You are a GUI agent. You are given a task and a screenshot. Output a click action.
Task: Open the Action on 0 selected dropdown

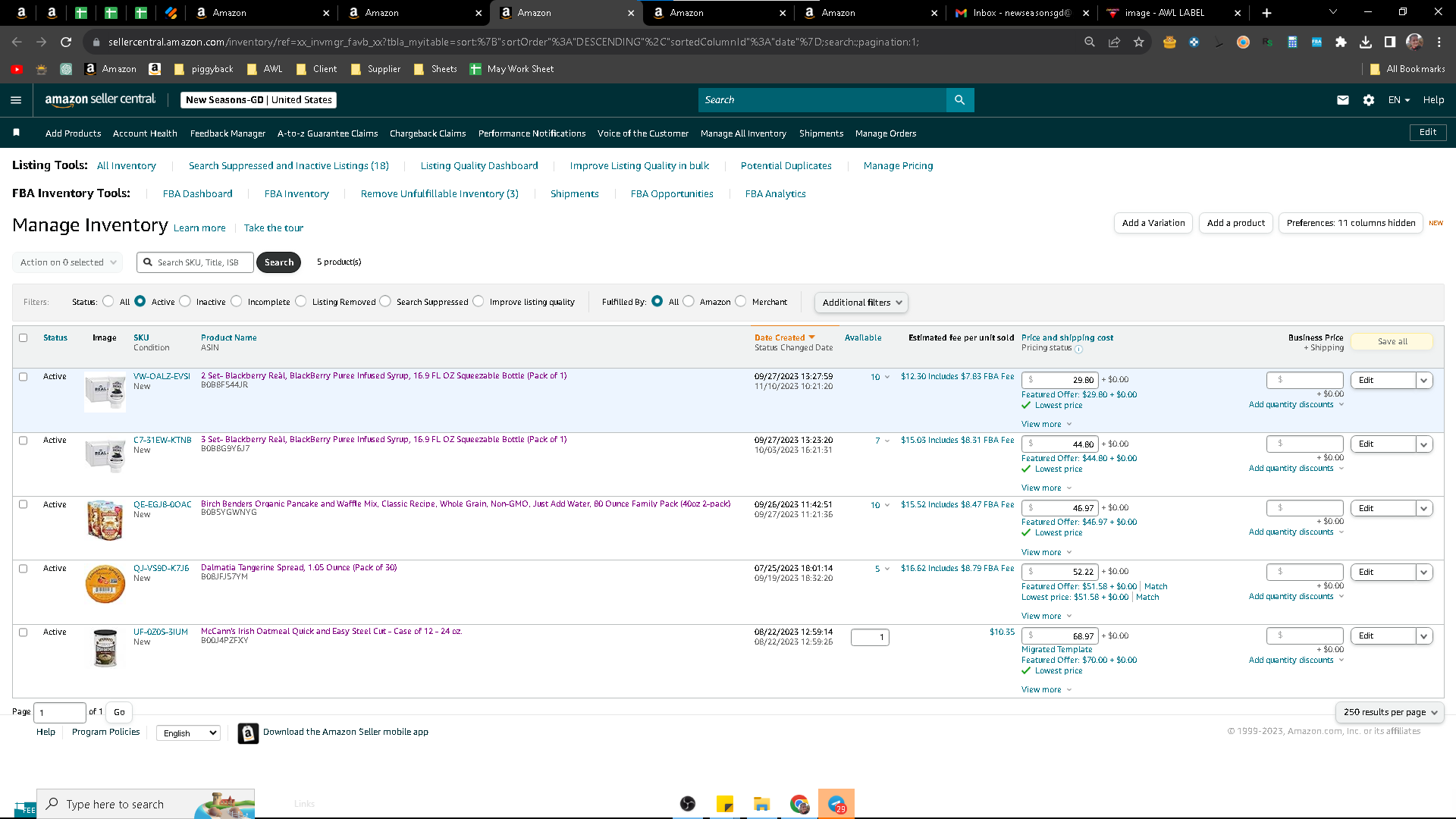pos(67,262)
